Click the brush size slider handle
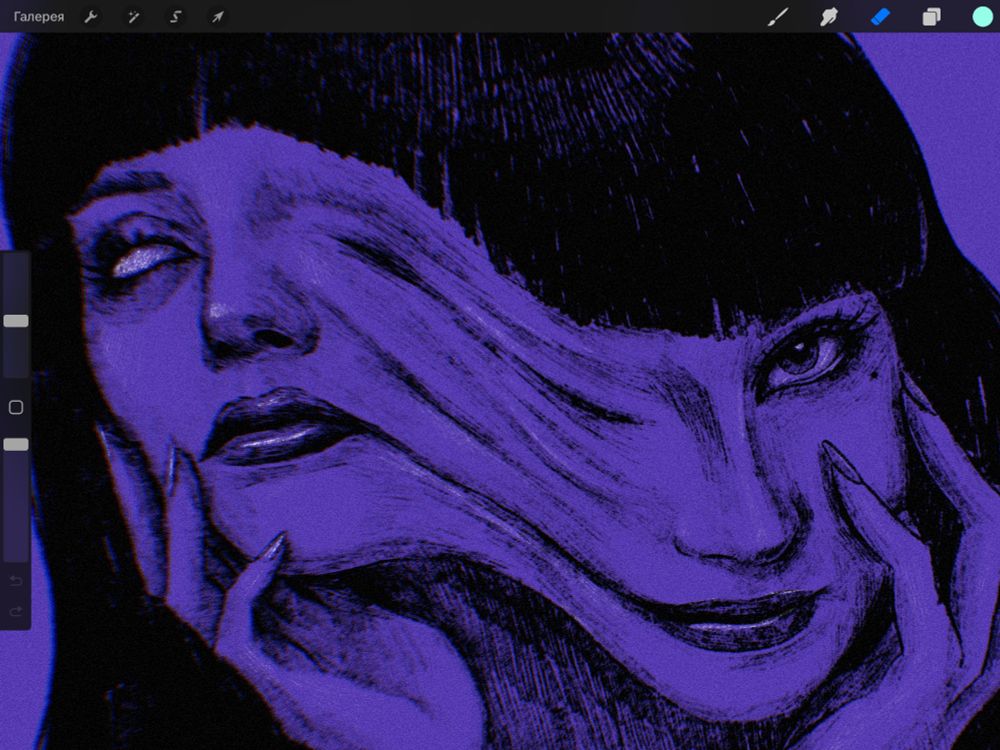The image size is (1000, 750). pyautogui.click(x=16, y=321)
